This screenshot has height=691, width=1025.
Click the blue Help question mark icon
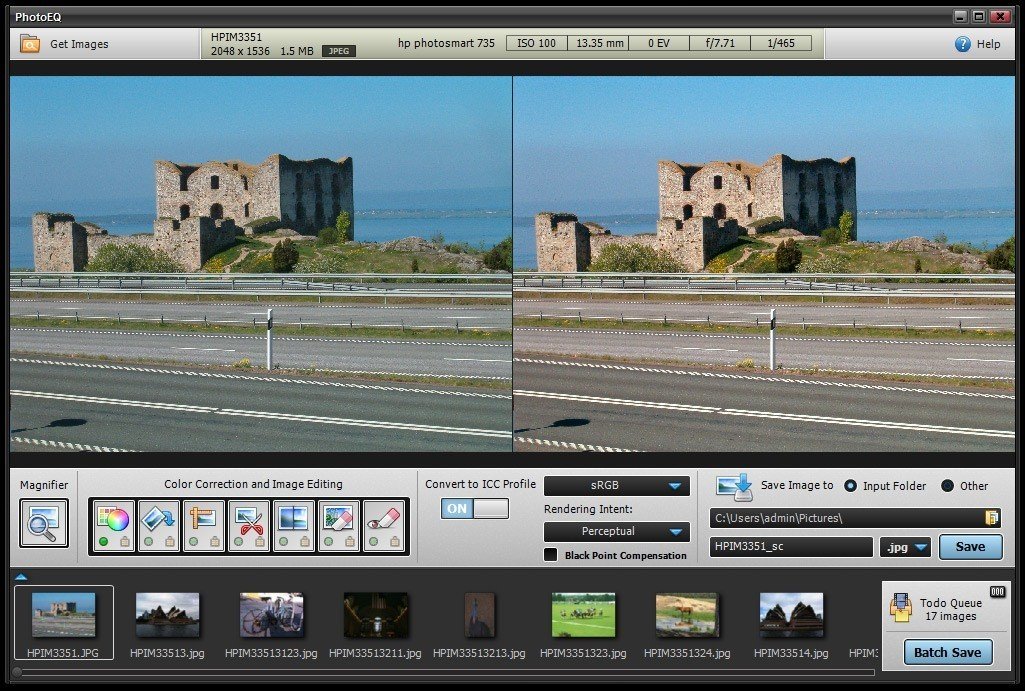point(962,44)
